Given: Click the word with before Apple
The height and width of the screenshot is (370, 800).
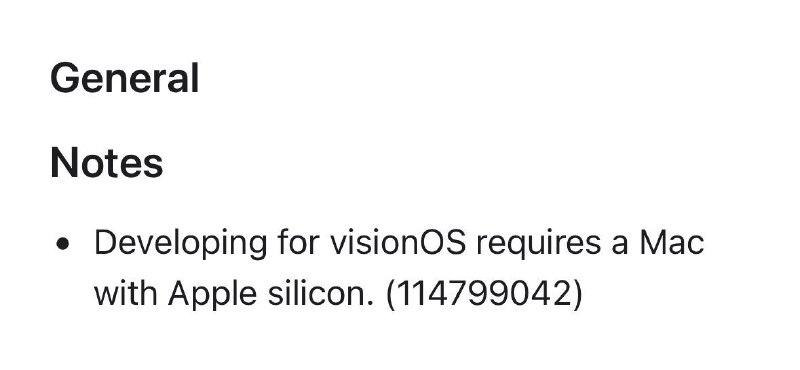Looking at the screenshot, I should 126,293.
